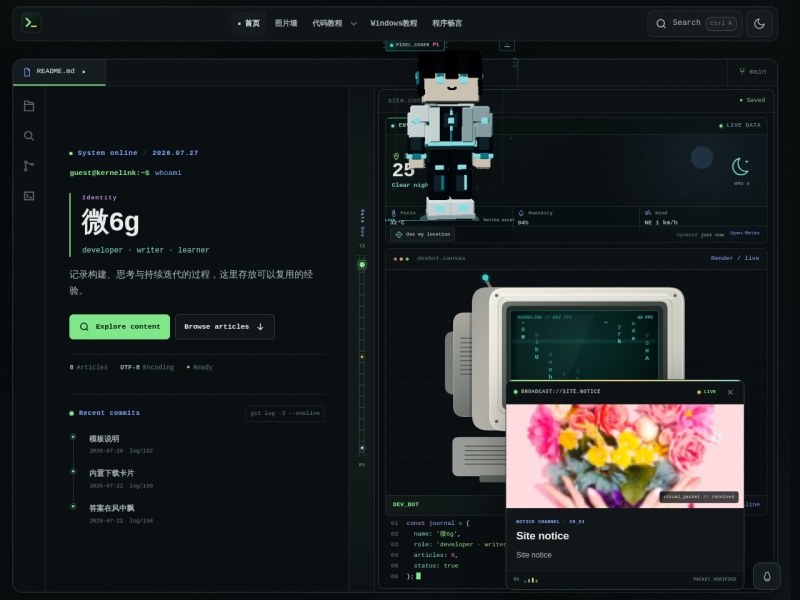This screenshot has width=800, height=600.
Task: Open the 答案在风中飘 commit entry
Action: click(112, 508)
